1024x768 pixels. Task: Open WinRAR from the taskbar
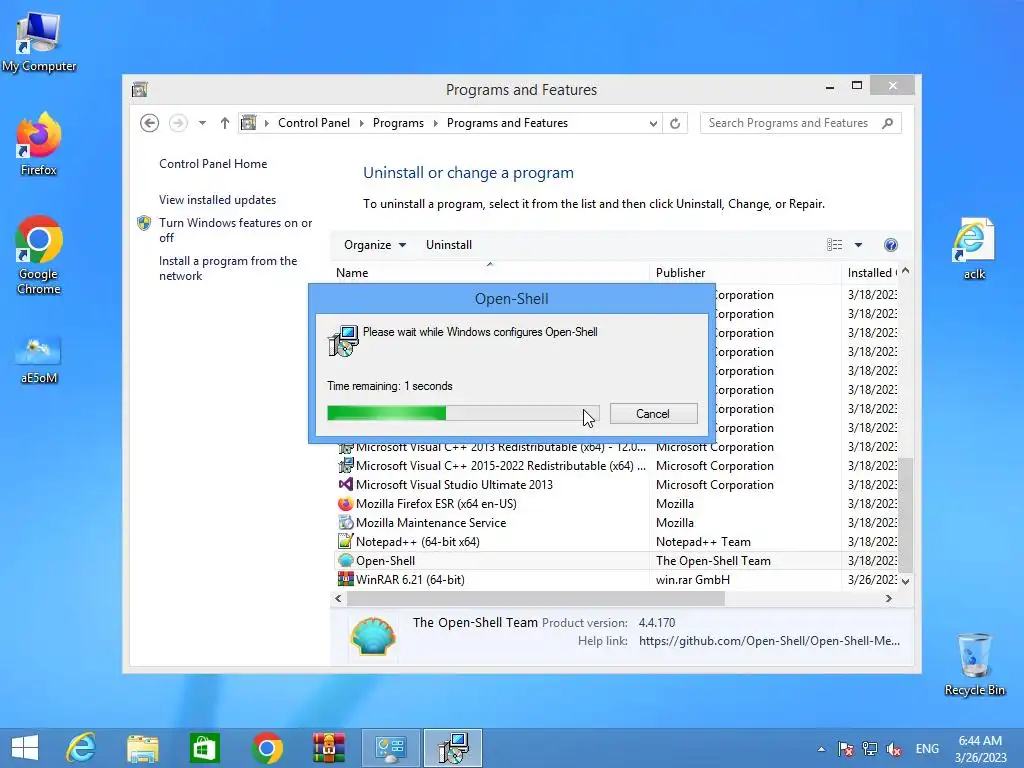(x=328, y=748)
